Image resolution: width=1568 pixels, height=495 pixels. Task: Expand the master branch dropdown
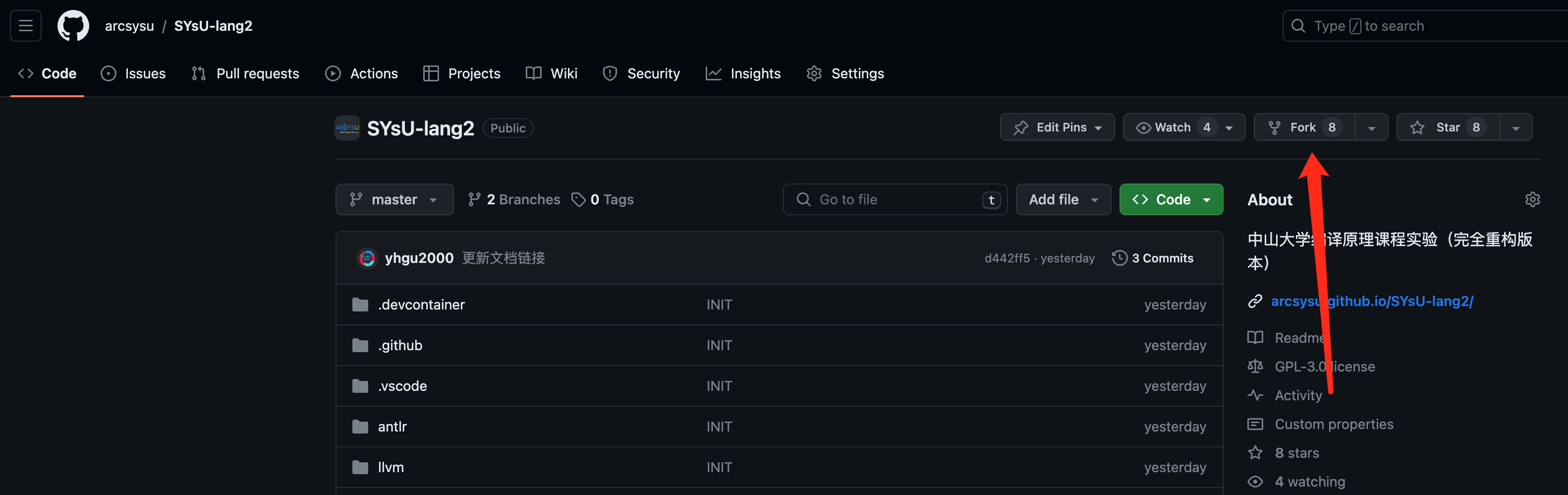point(394,200)
